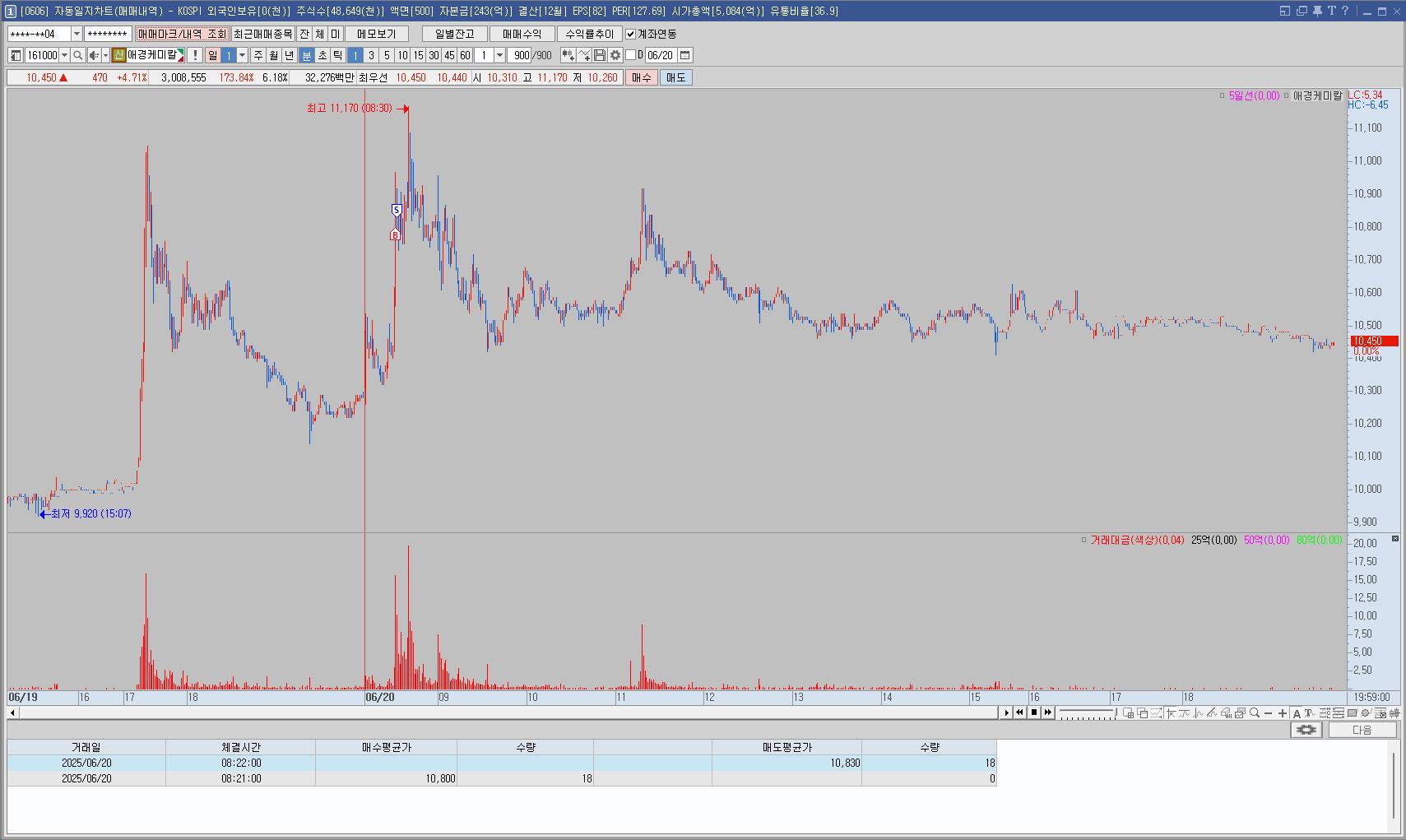Screen dimensions: 1406x840
Task: Toggle the D checkbox before date field
Action: click(631, 55)
